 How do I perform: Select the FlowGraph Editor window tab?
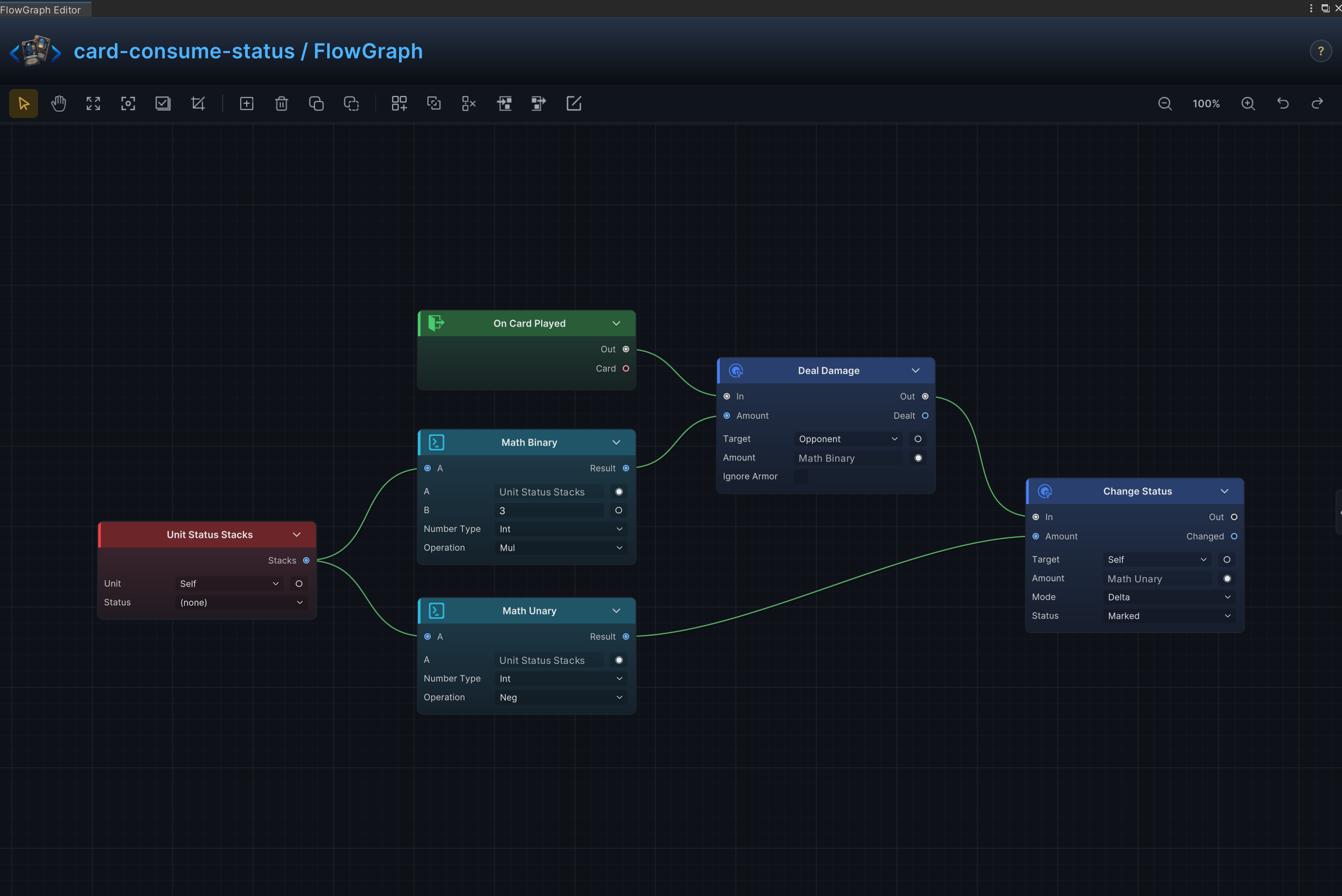(41, 9)
